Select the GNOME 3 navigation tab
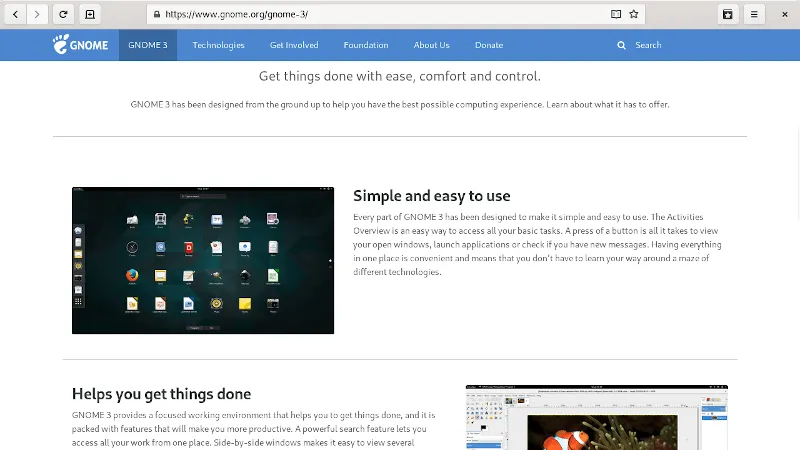The image size is (800, 450). click(148, 45)
